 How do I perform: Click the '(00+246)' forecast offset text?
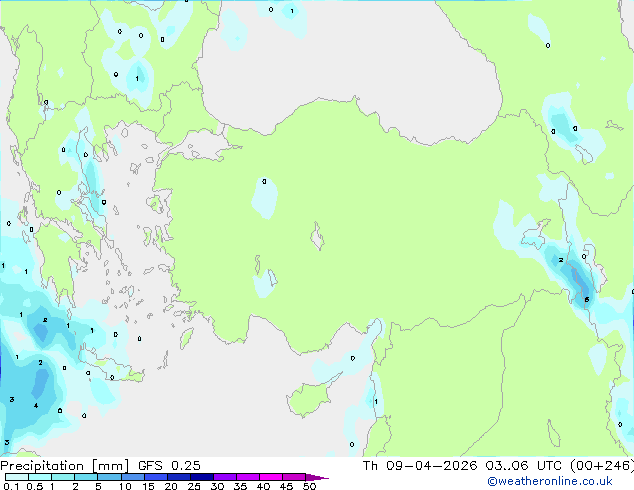tap(602, 466)
